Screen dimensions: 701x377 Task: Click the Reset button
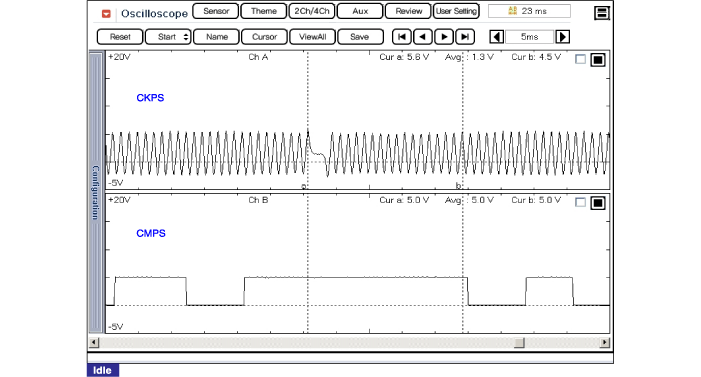tap(120, 37)
